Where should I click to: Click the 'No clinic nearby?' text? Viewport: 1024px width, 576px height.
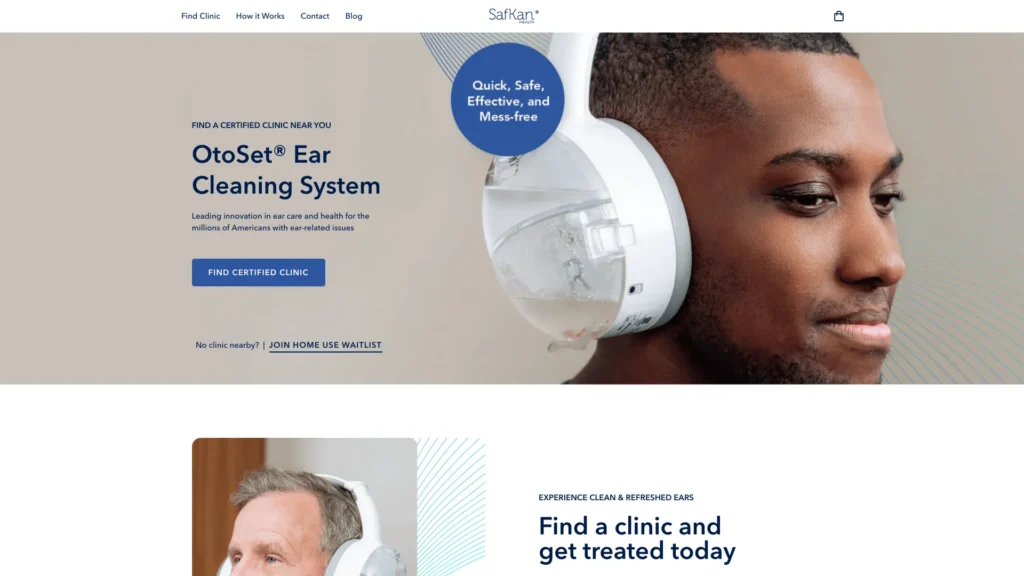[227, 345]
